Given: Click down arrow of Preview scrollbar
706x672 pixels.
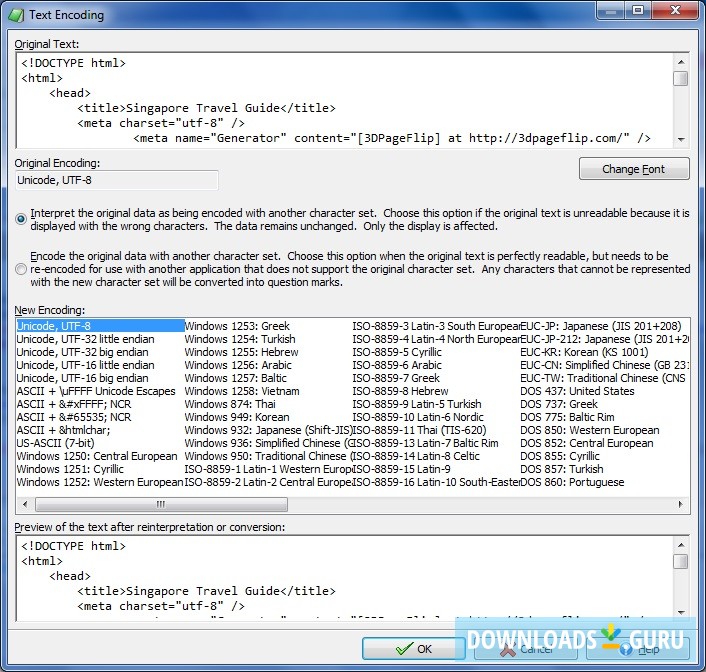Looking at the screenshot, I should [681, 613].
